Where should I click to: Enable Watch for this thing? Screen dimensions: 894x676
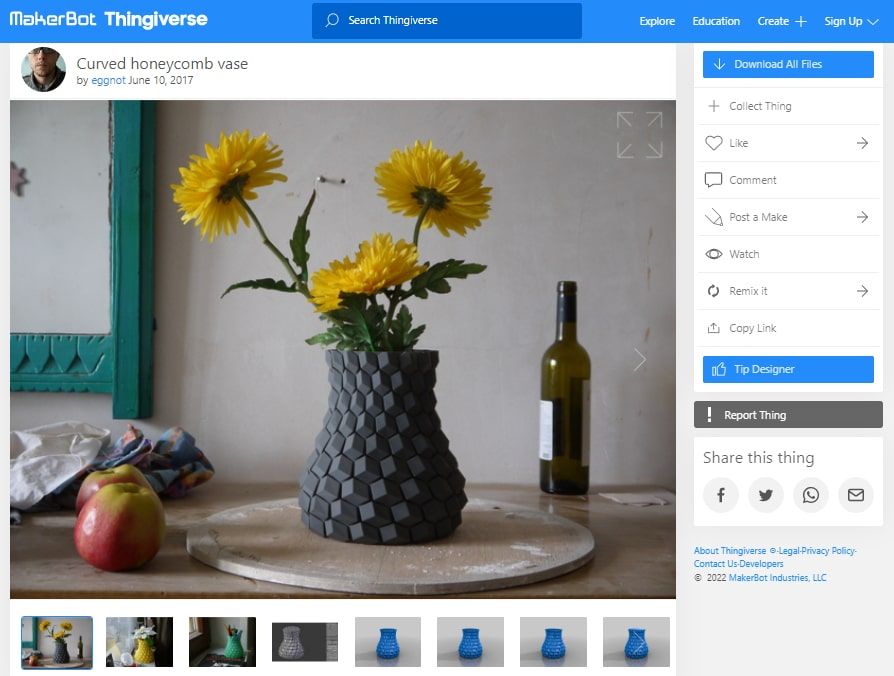[x=713, y=254]
